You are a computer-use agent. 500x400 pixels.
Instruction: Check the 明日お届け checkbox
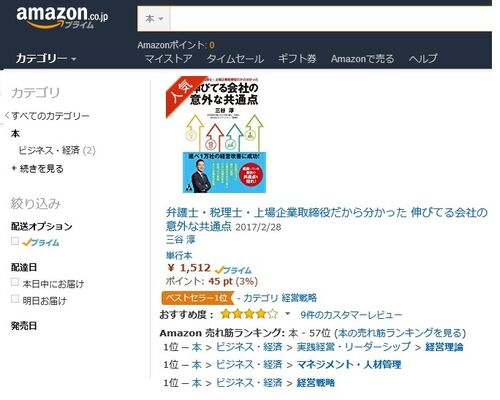15,299
